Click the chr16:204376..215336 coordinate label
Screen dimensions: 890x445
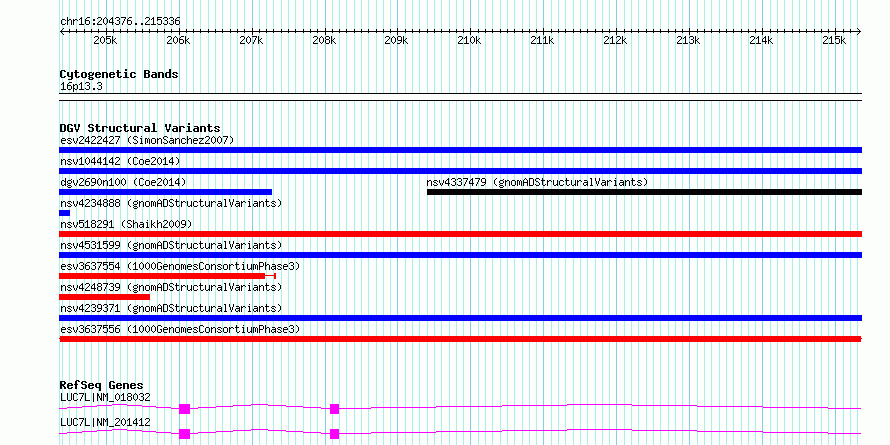120,21
